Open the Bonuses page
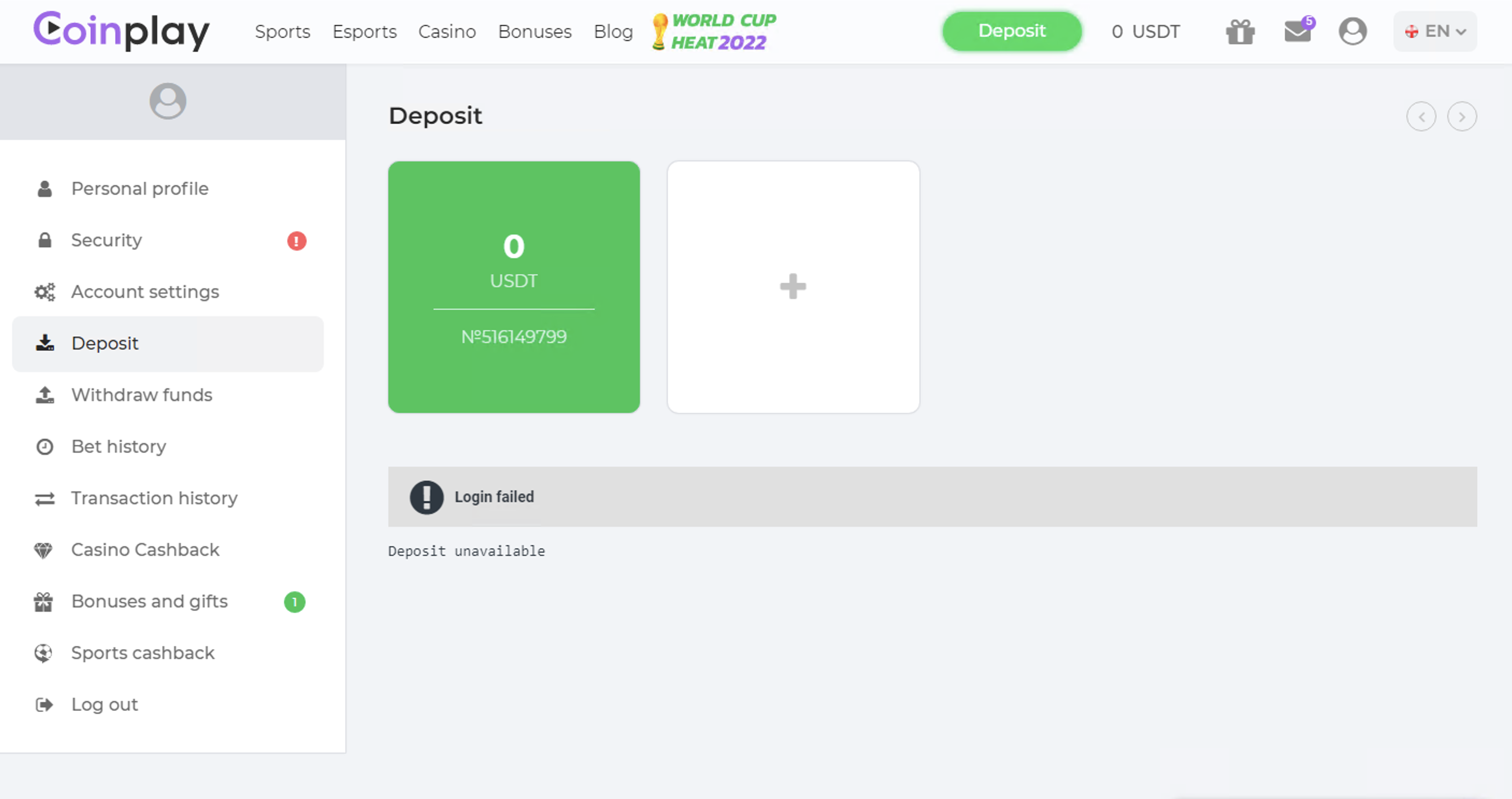 click(x=534, y=32)
